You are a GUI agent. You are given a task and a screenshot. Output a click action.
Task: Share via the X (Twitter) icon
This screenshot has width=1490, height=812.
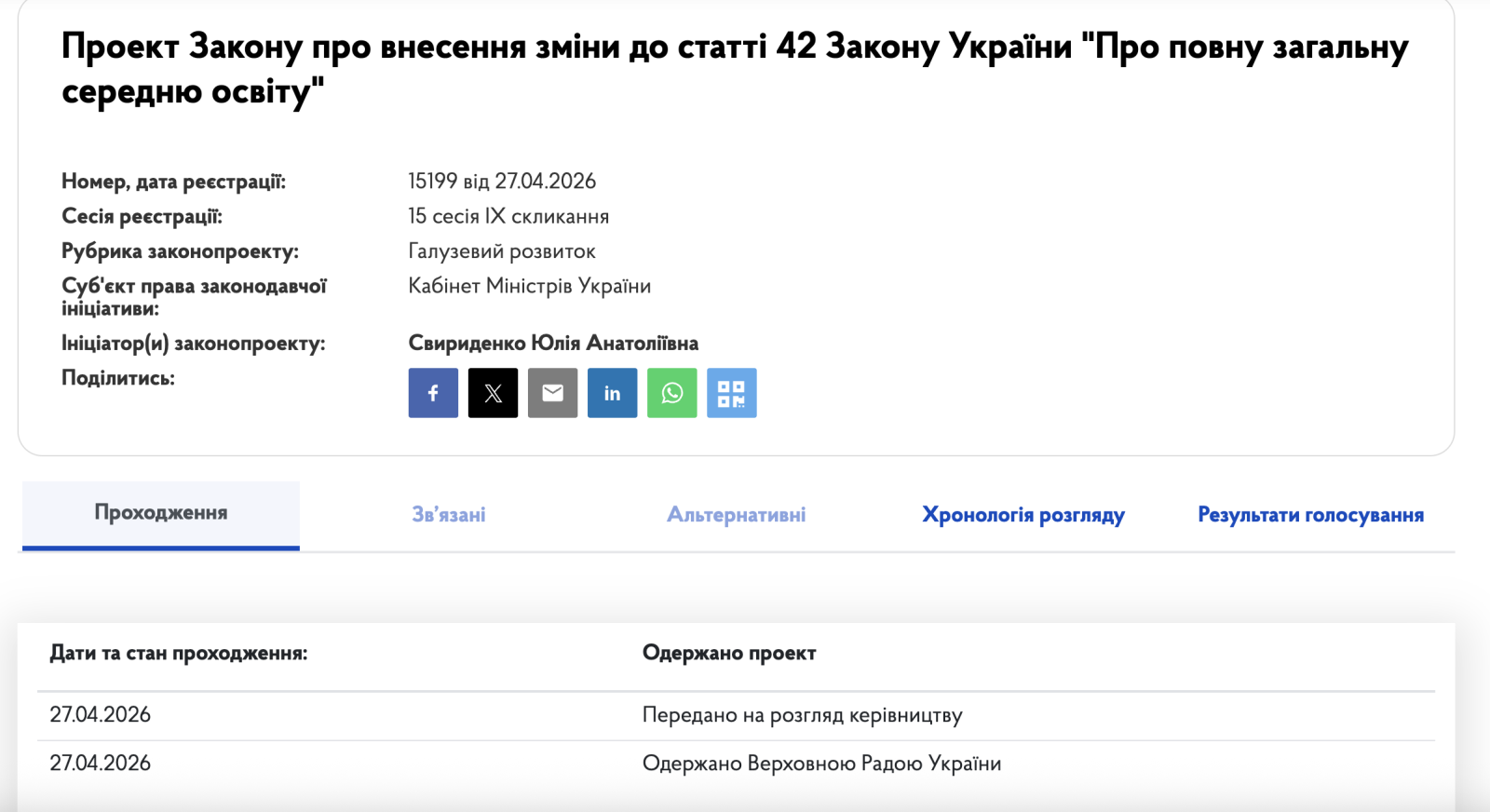(493, 393)
